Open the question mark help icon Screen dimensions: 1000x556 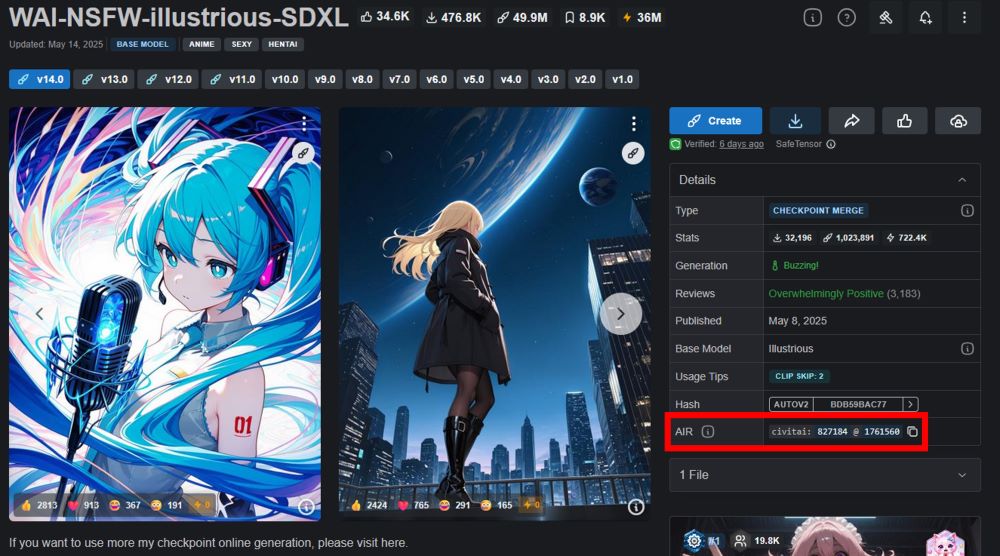click(x=846, y=18)
